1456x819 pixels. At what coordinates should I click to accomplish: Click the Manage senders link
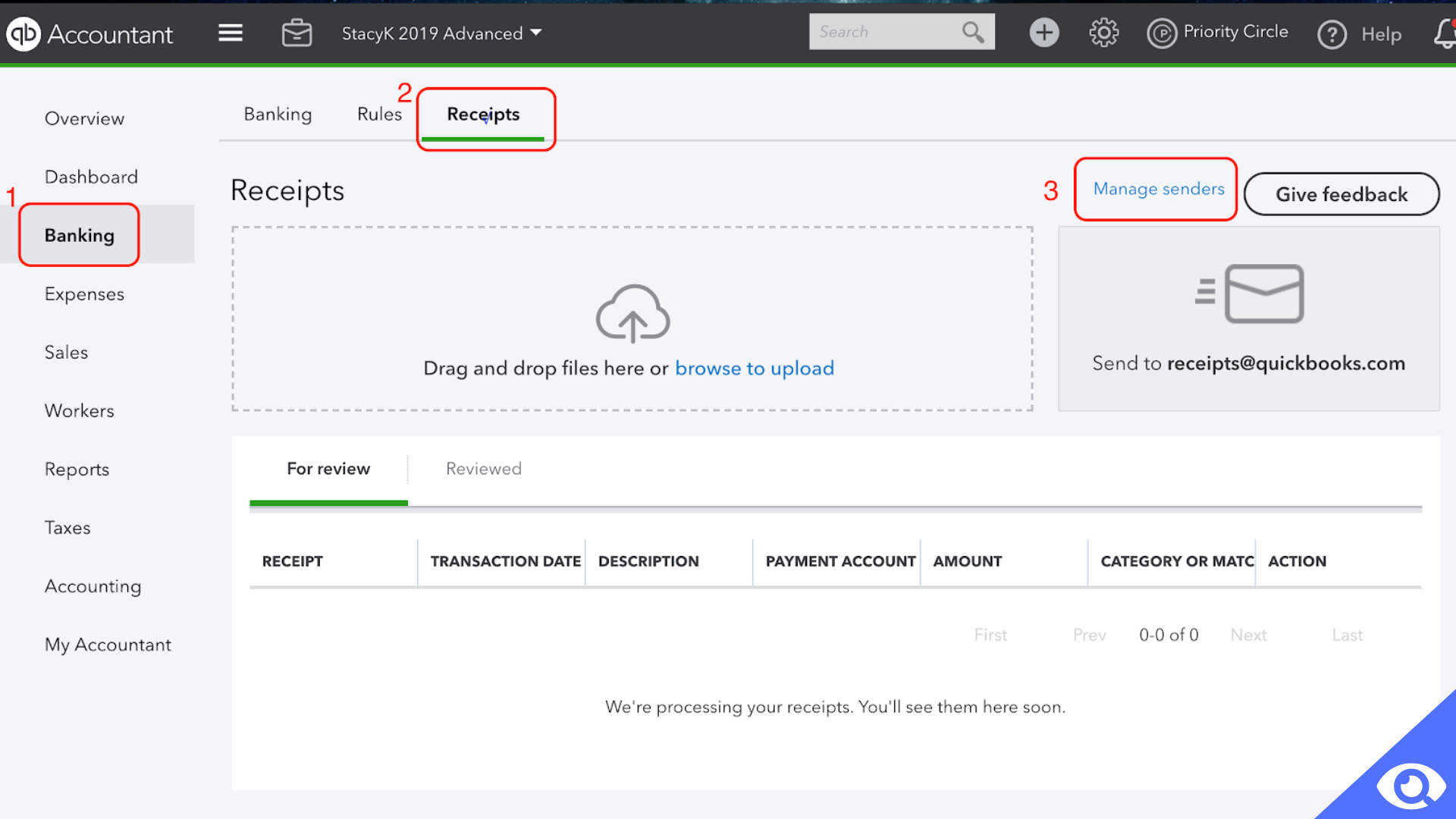point(1159,189)
